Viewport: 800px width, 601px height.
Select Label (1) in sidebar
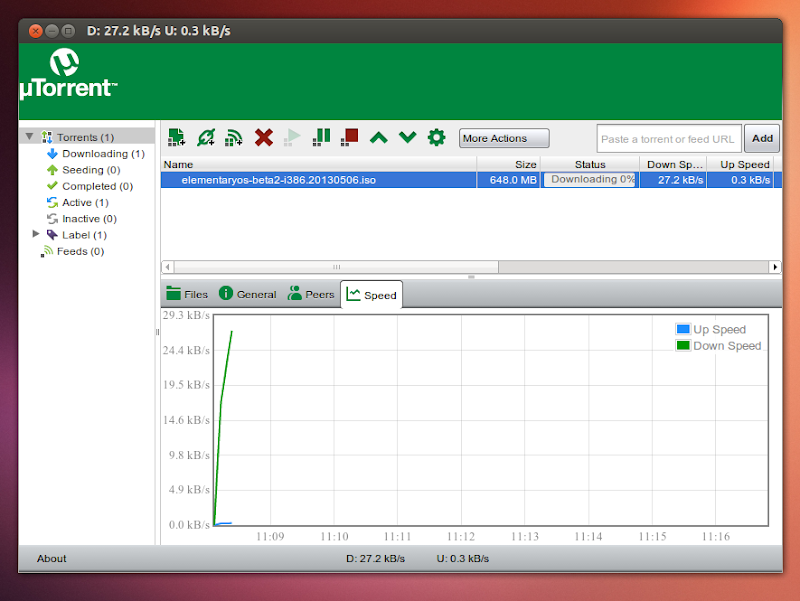(x=84, y=235)
